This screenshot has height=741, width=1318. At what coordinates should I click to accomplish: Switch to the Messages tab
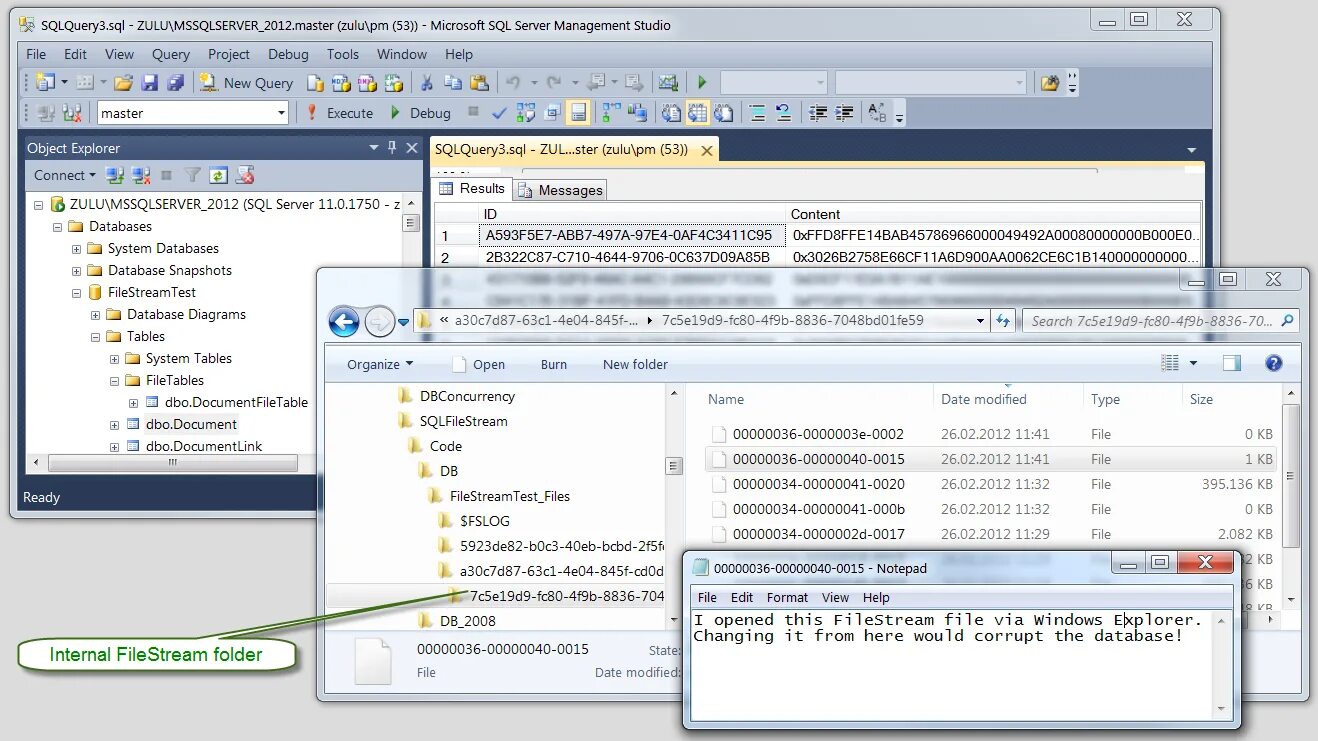pyautogui.click(x=561, y=190)
